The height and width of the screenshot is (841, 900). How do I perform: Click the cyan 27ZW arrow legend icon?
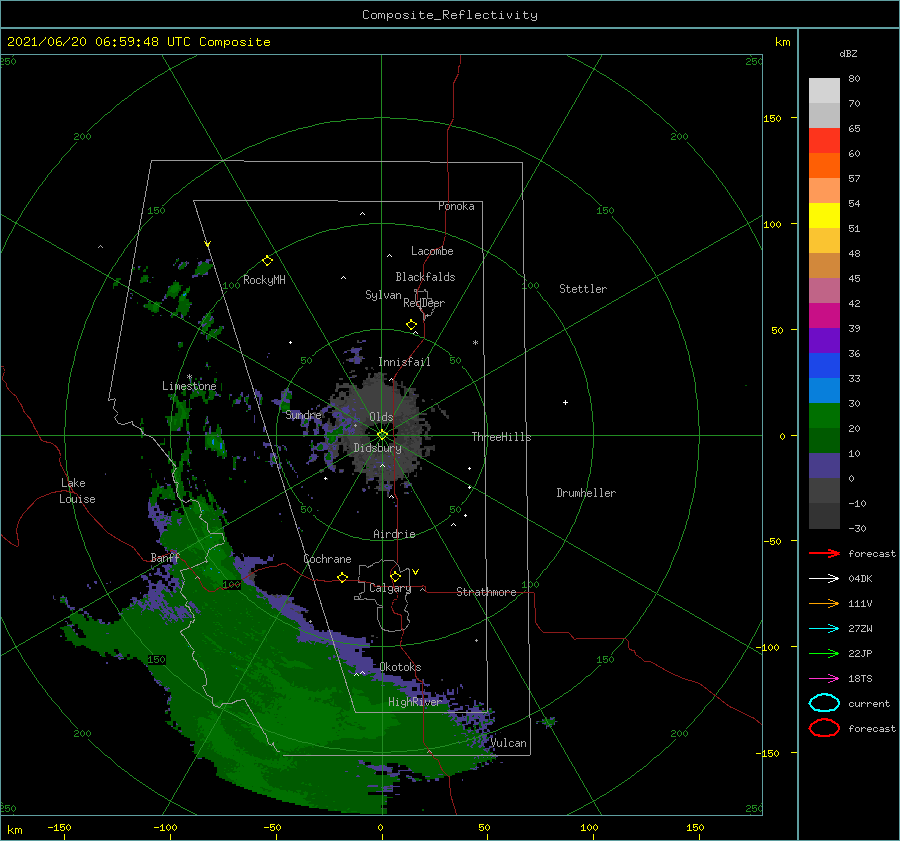tap(824, 629)
